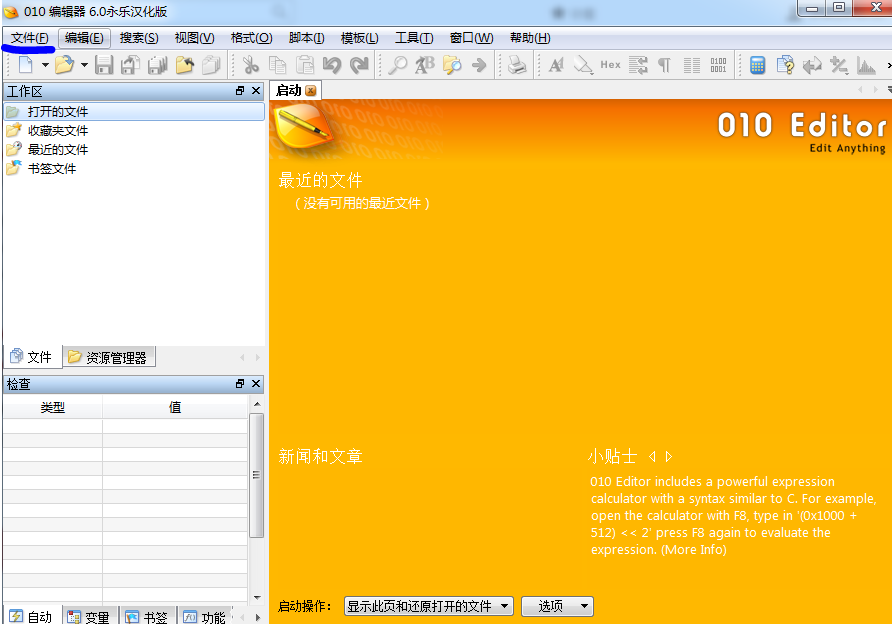Select the Cut tool in the toolbar

click(x=251, y=64)
